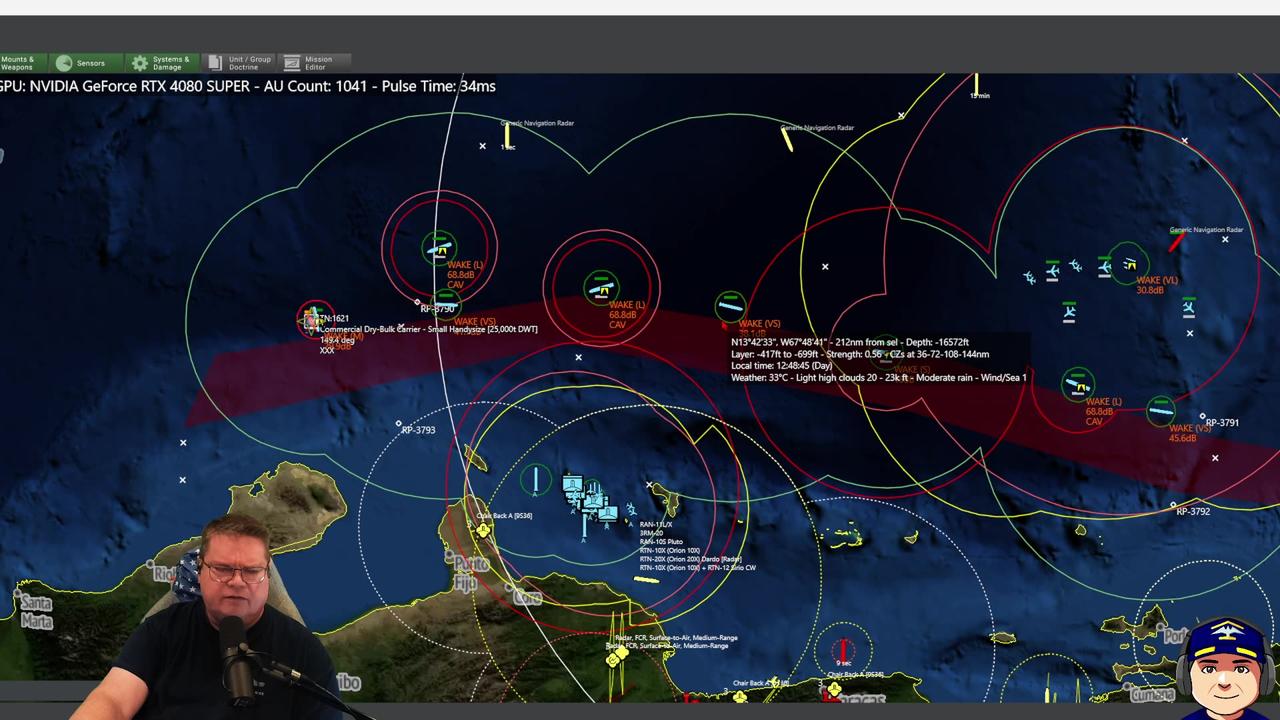Select the red missile contact with 9 sec label
The width and height of the screenshot is (1280, 720).
pyautogui.click(x=843, y=650)
